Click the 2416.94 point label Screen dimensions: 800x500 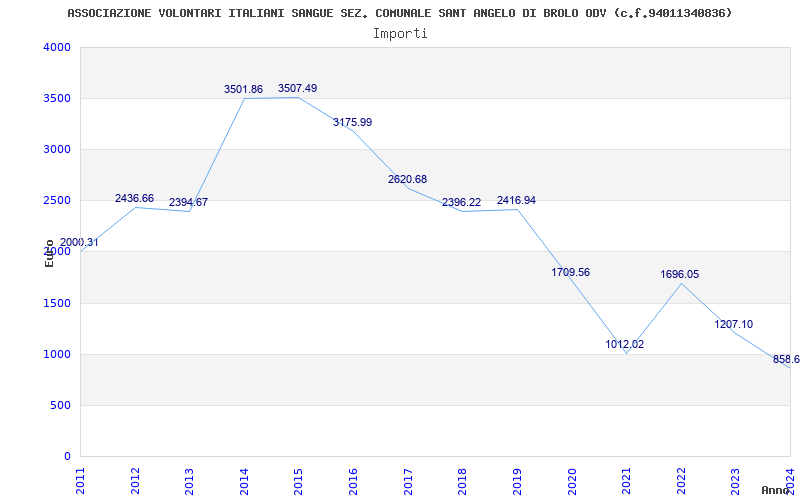point(516,201)
